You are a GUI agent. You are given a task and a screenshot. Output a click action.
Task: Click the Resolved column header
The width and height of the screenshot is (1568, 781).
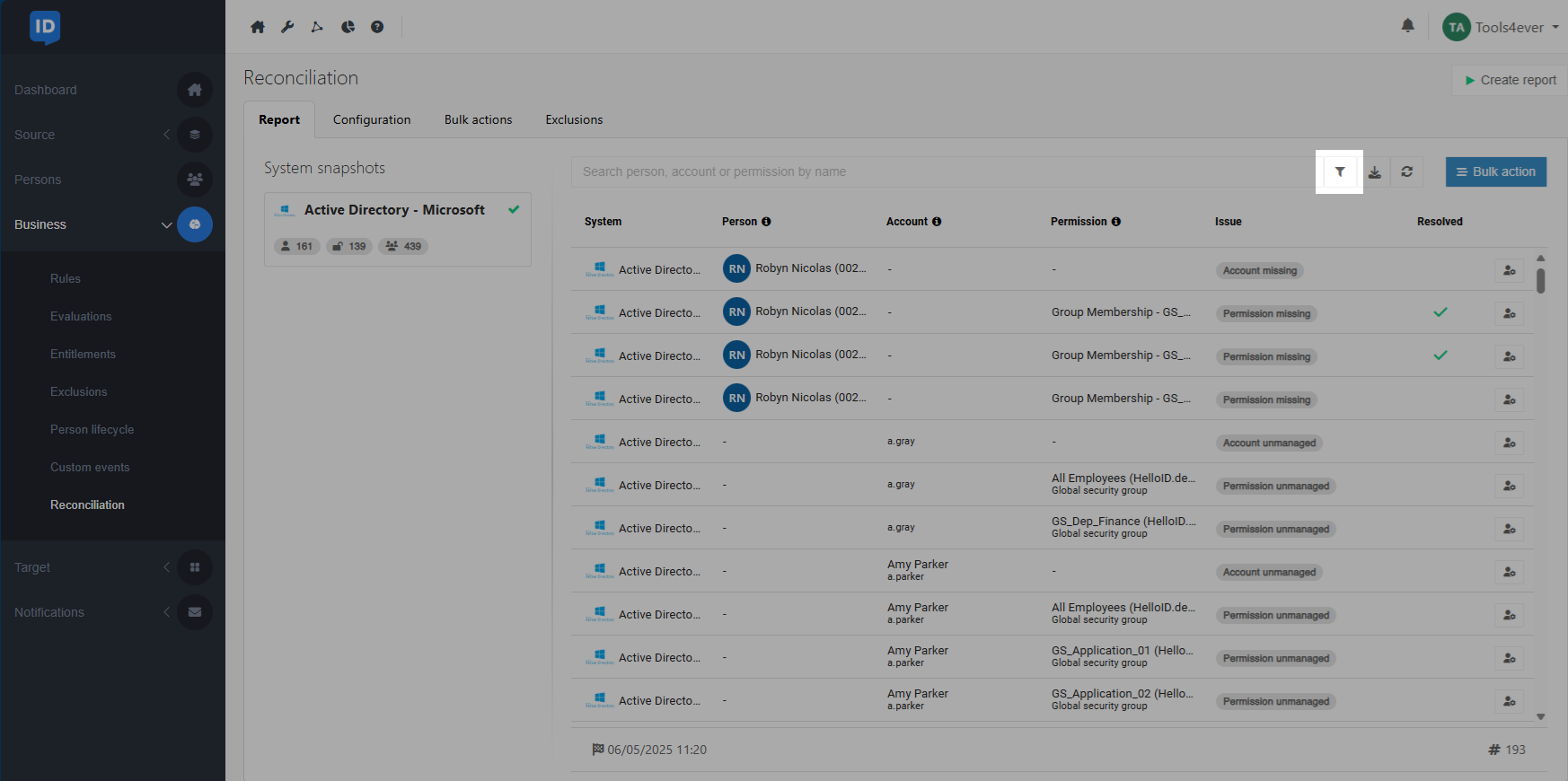(1440, 222)
